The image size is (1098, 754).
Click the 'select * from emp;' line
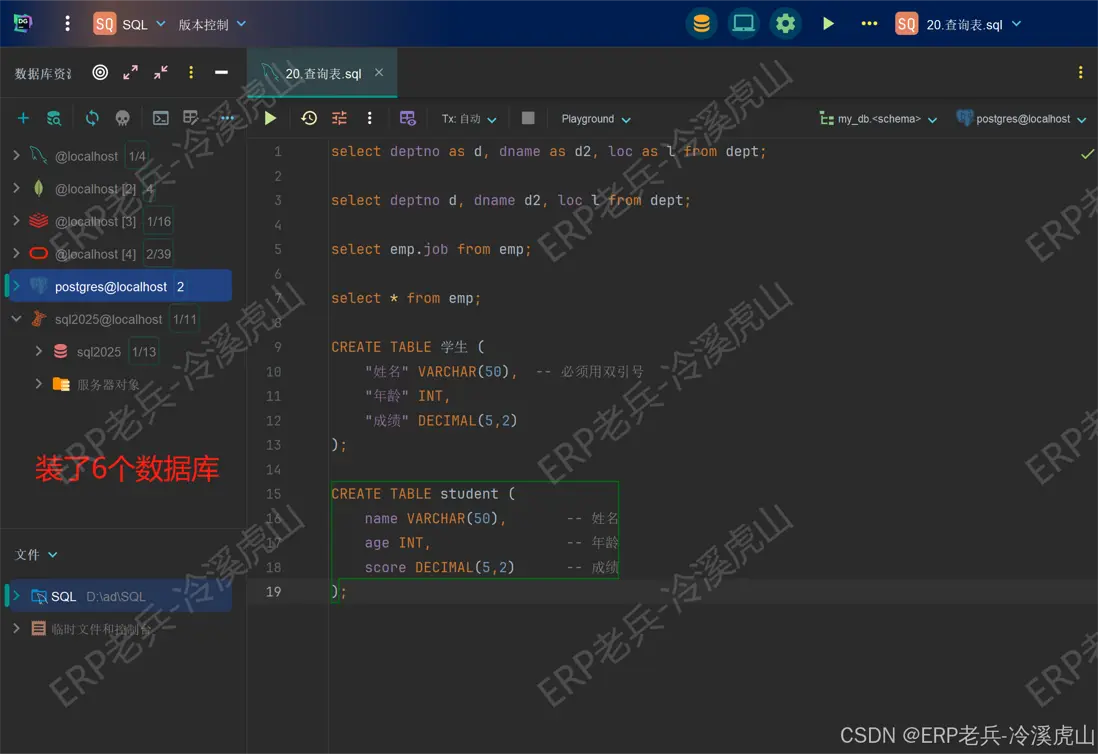405,298
